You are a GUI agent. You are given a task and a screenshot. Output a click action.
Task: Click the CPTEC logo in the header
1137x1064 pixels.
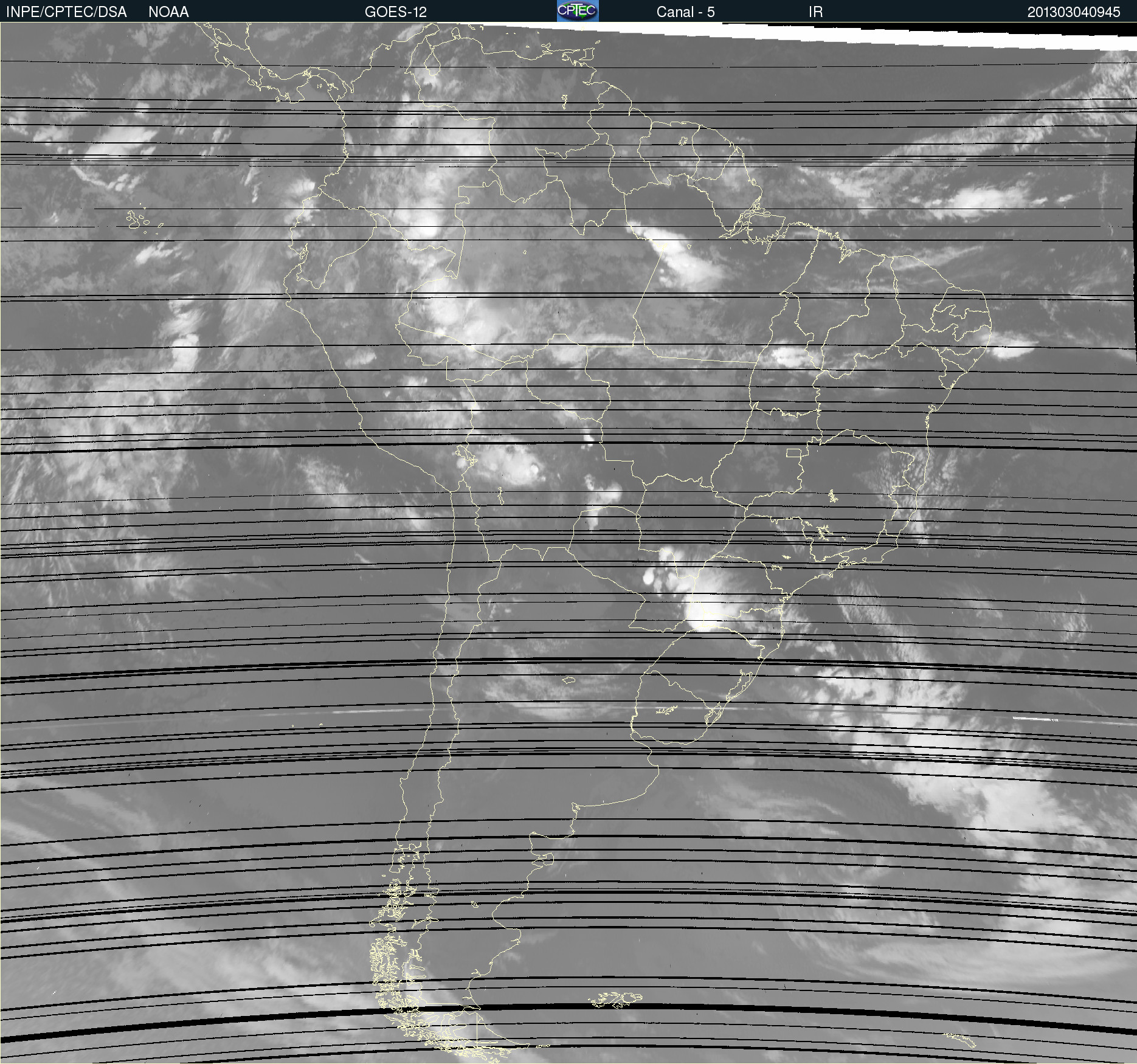[x=578, y=11]
